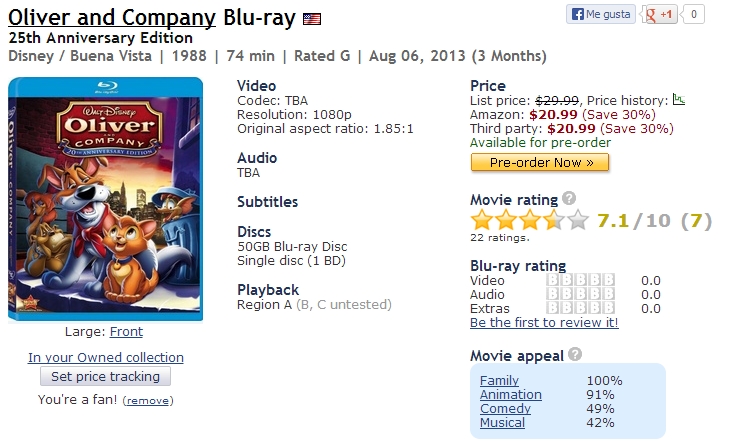
Task: Click Be the first to review it
Action: click(544, 323)
